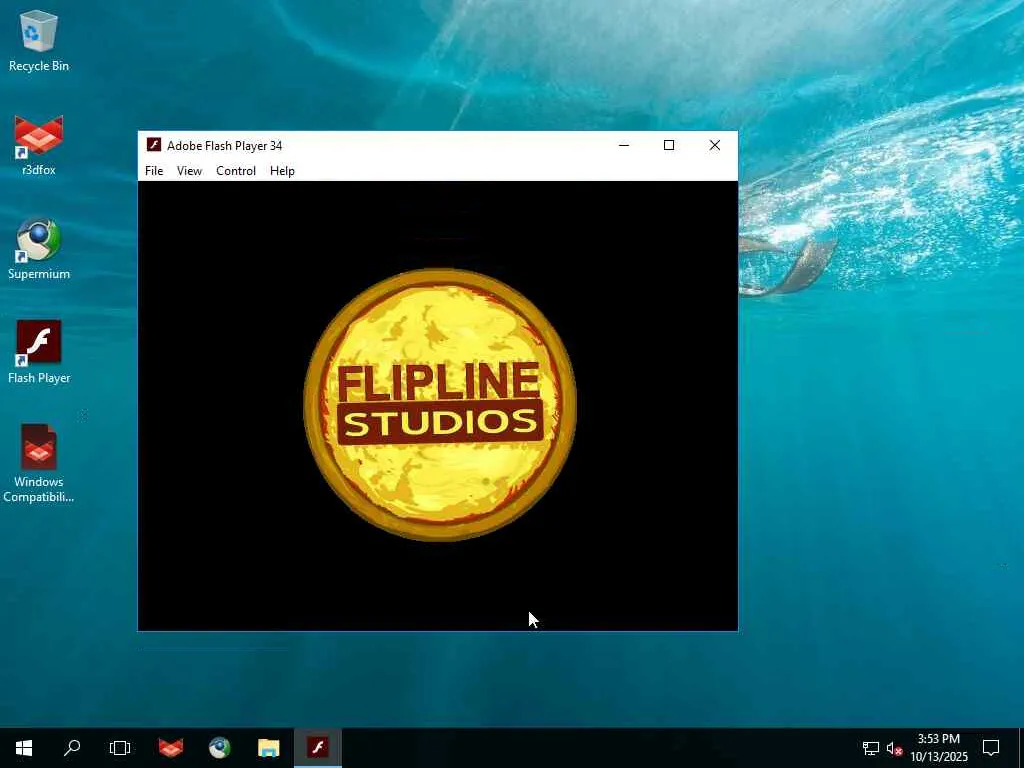Launch r3dfox from the taskbar
The height and width of the screenshot is (768, 1024).
click(171, 748)
